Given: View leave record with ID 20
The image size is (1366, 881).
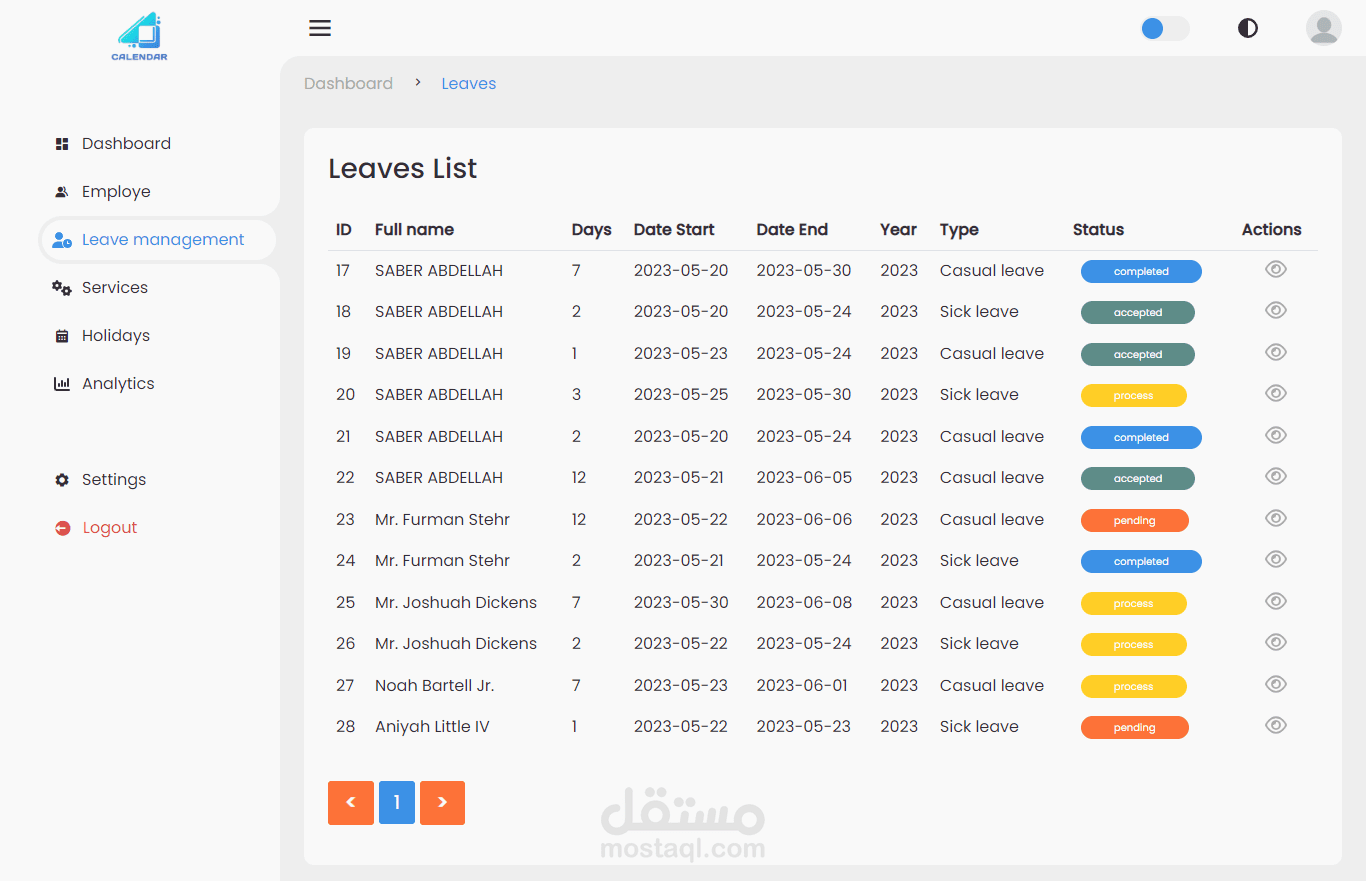Looking at the screenshot, I should (x=1275, y=393).
